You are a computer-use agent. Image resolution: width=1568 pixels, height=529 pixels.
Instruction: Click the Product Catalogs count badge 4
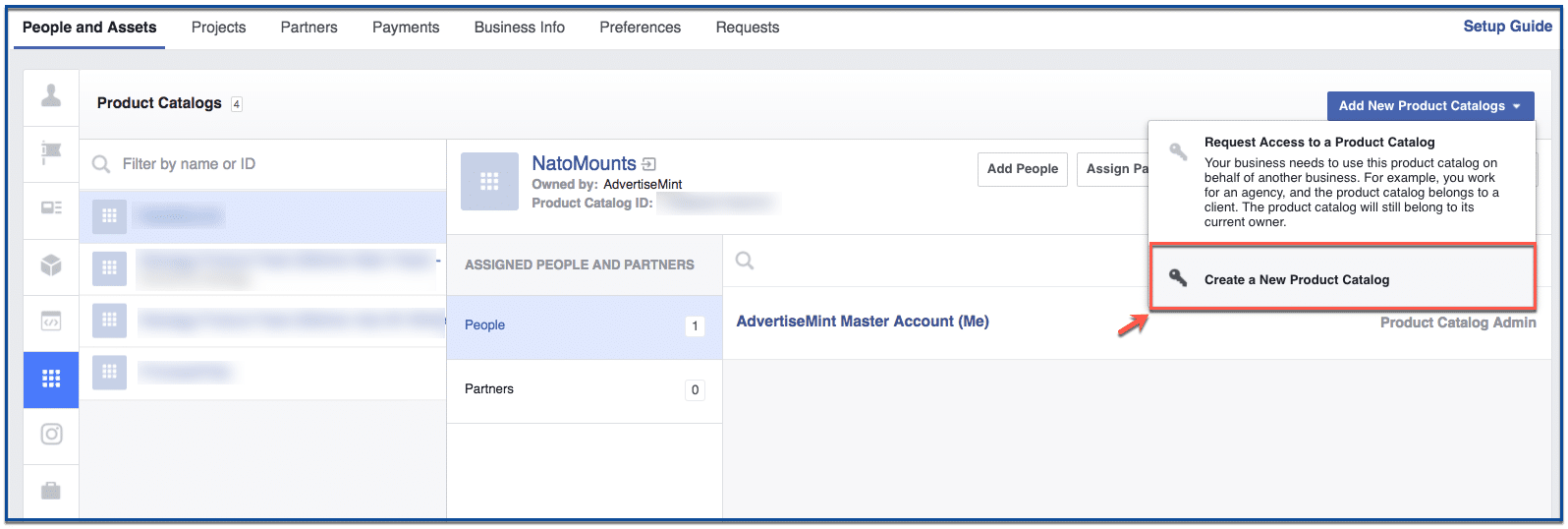pyautogui.click(x=237, y=104)
